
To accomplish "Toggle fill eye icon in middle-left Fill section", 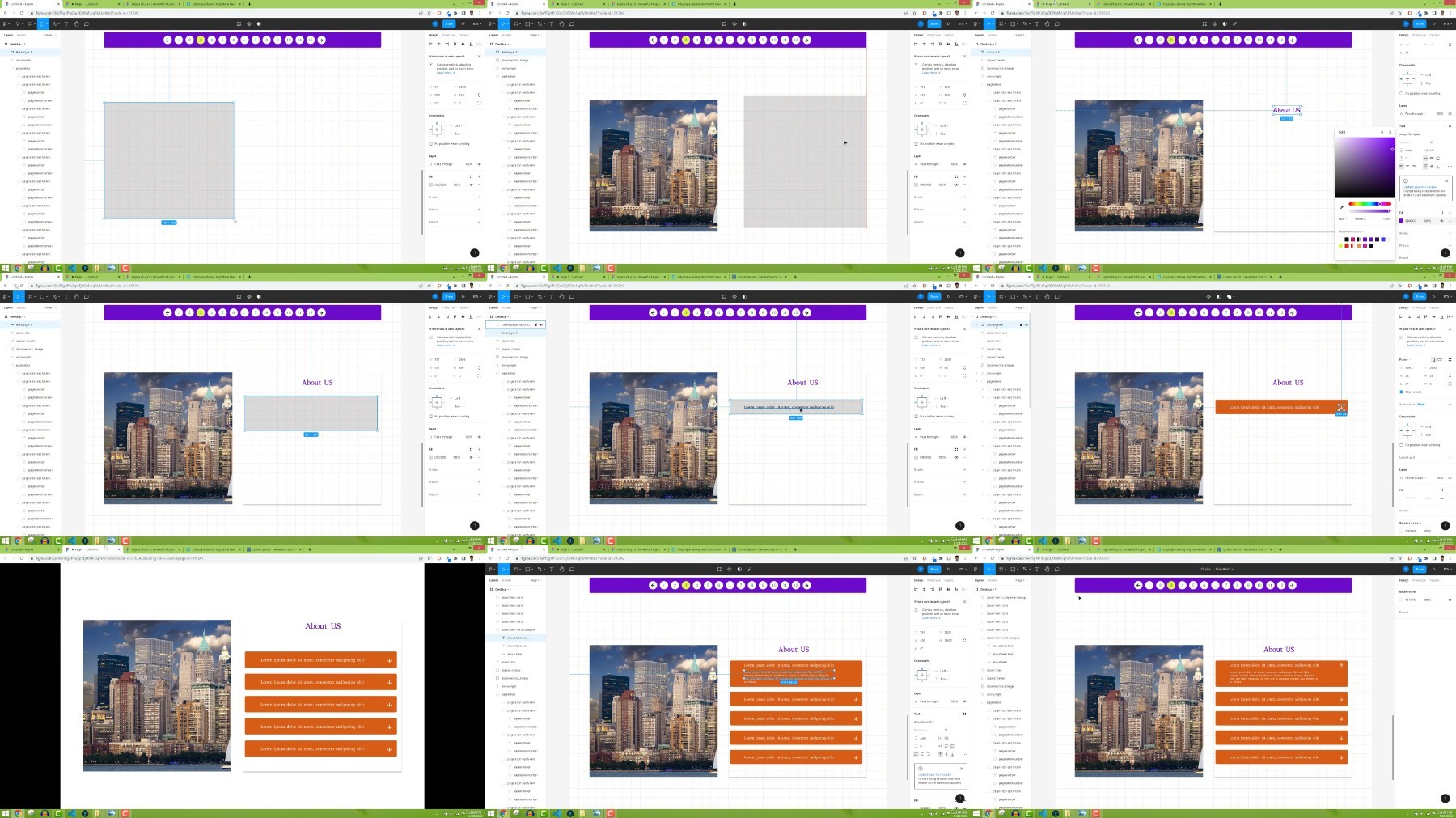I will pyautogui.click(x=472, y=457).
